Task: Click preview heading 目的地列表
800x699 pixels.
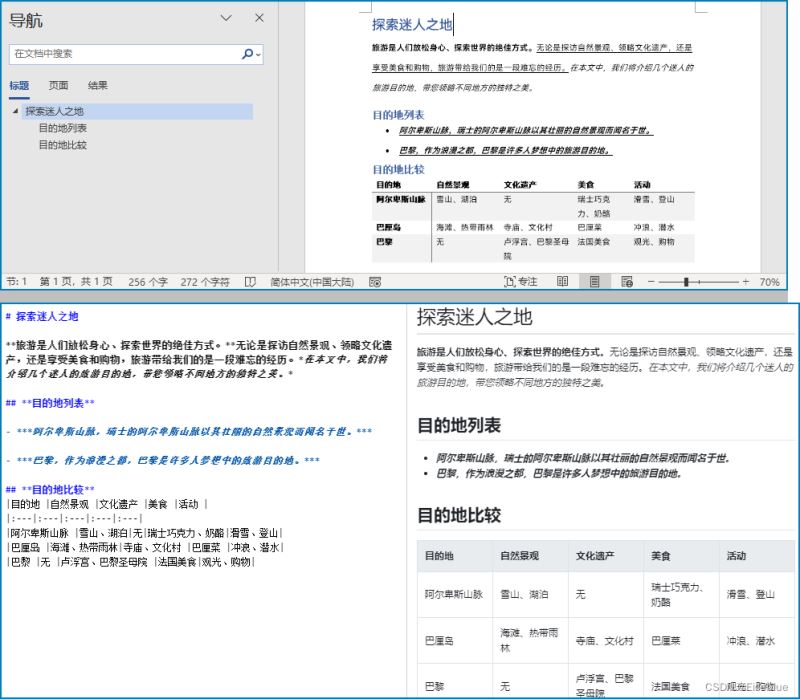Action: [x=459, y=425]
